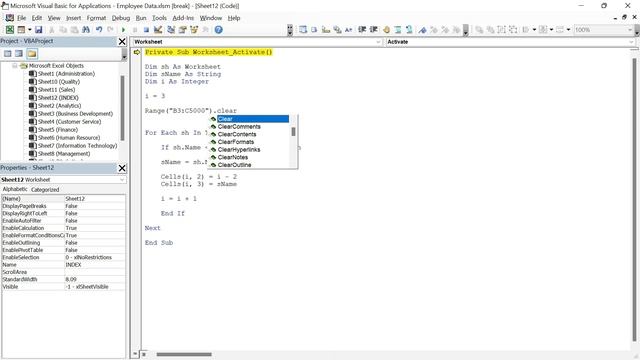Choose ClearContents from the autocomplete list
Viewport: 640px width, 360px height.
point(237,134)
